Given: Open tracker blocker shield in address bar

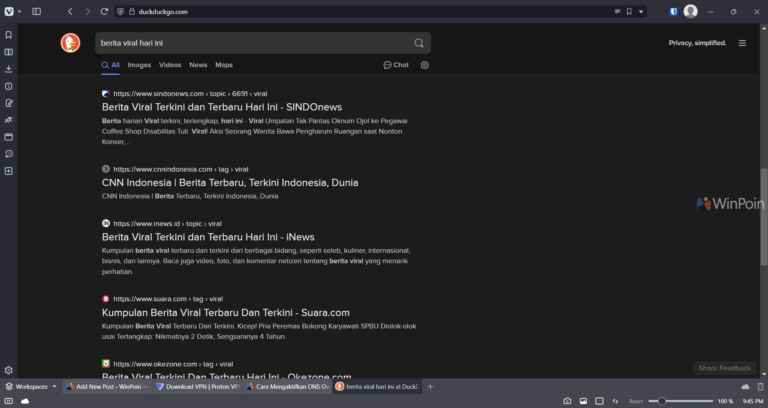Looking at the screenshot, I should point(120,11).
